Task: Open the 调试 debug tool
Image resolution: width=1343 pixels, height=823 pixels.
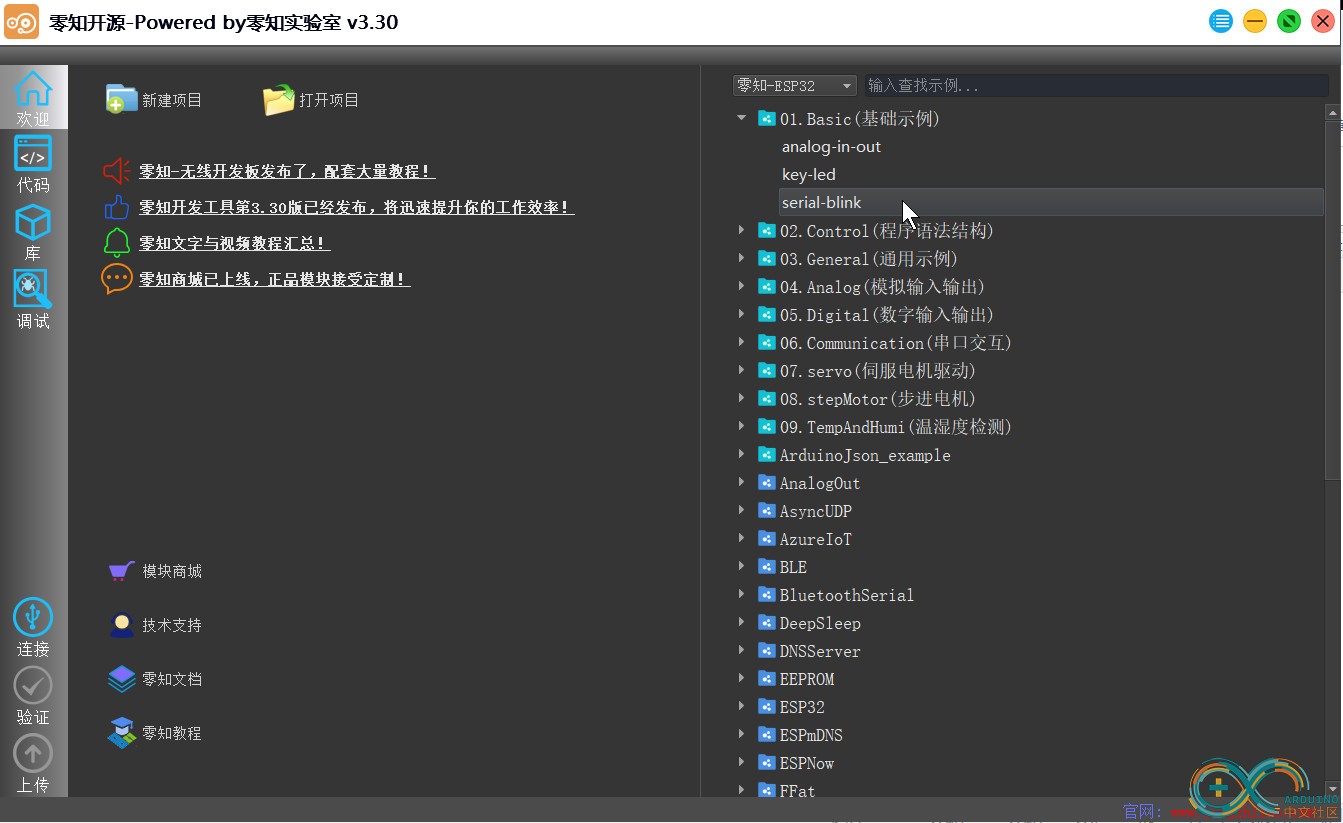Action: tap(33, 290)
